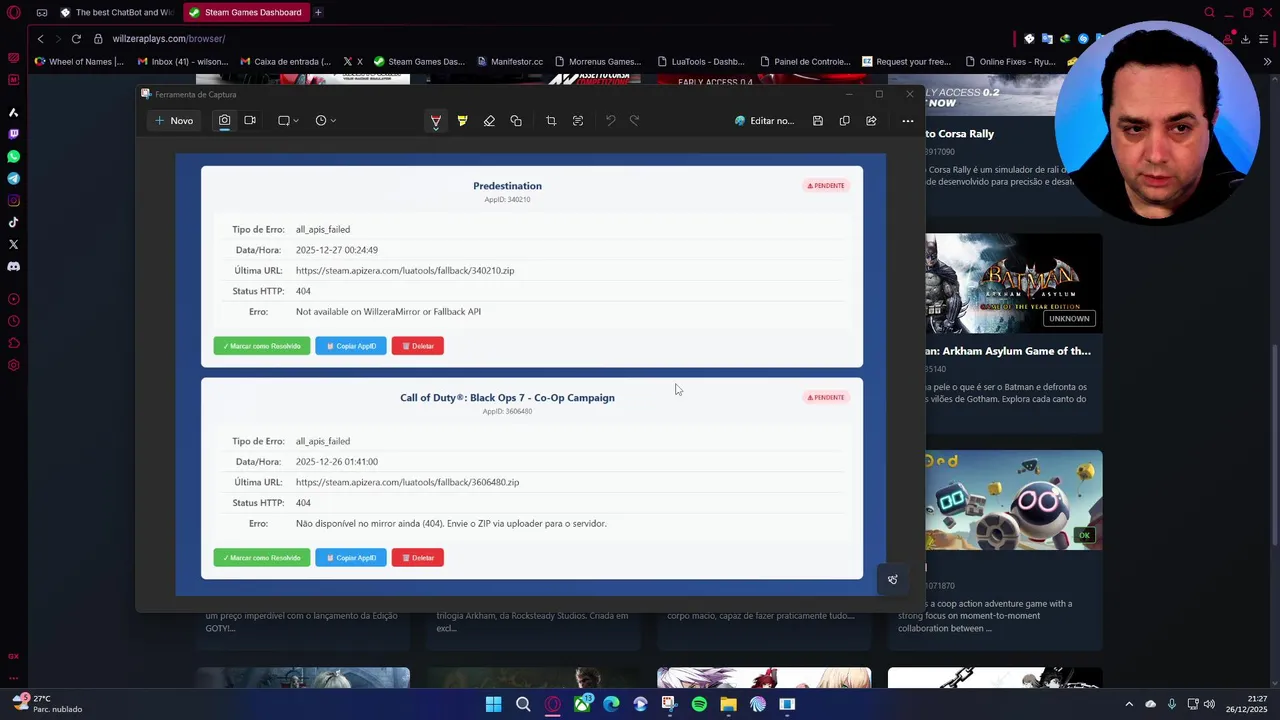Screen dimensions: 1280x720
Task: Open the Inbox (41) Gmail bookmark
Action: 183,61
